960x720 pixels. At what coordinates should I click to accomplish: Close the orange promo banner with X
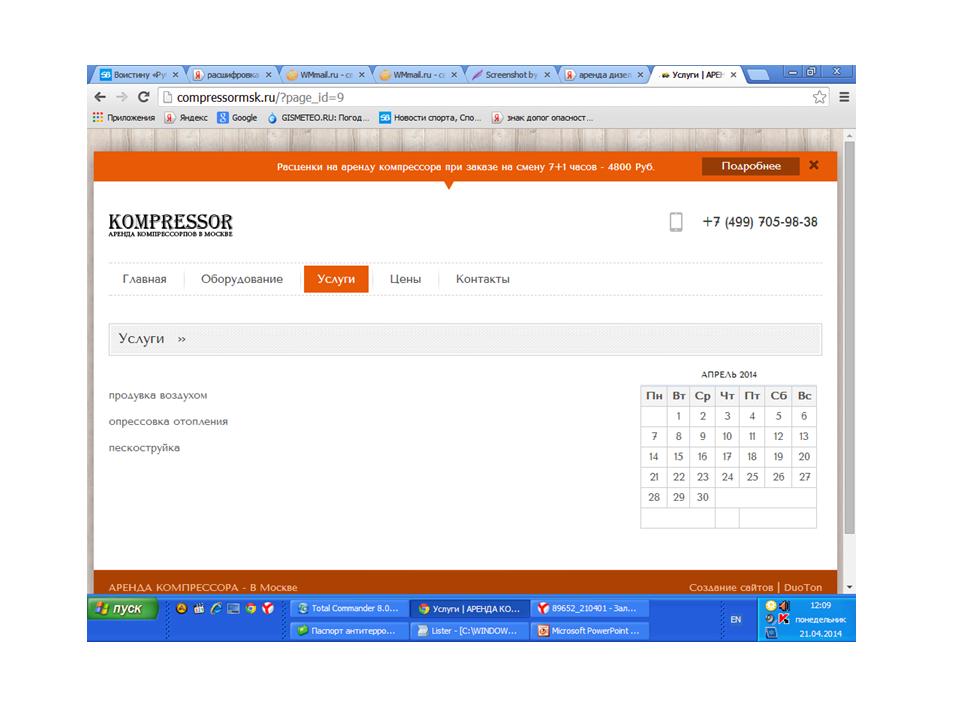(x=814, y=165)
